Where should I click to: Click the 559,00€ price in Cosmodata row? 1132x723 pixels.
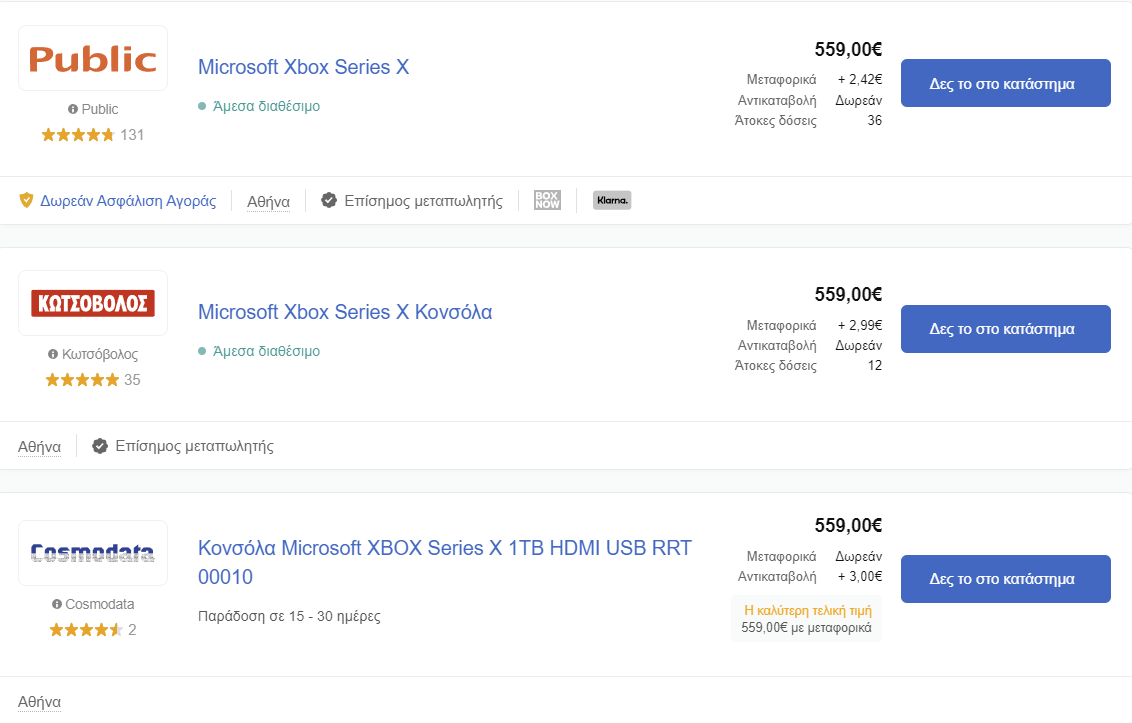pyautogui.click(x=848, y=525)
